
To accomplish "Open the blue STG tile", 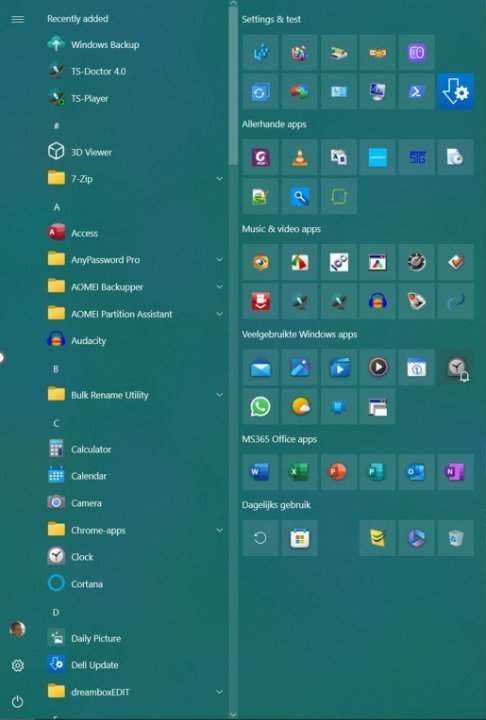I will pyautogui.click(x=417, y=157).
